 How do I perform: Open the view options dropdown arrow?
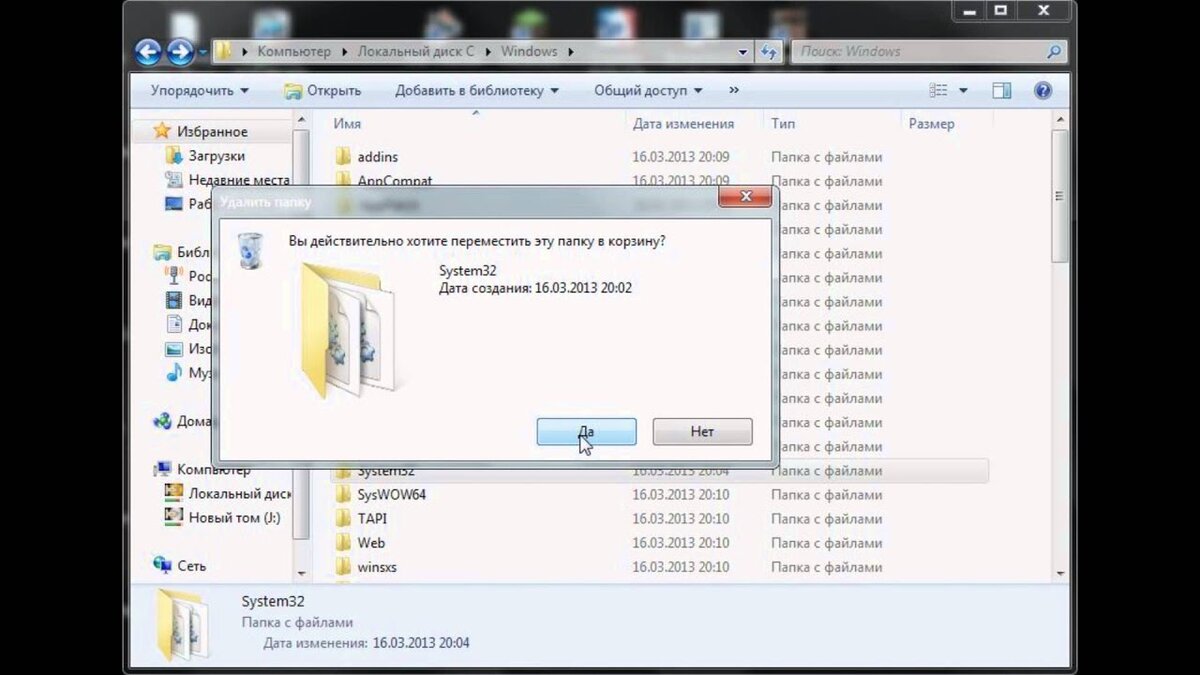pyautogui.click(x=963, y=90)
